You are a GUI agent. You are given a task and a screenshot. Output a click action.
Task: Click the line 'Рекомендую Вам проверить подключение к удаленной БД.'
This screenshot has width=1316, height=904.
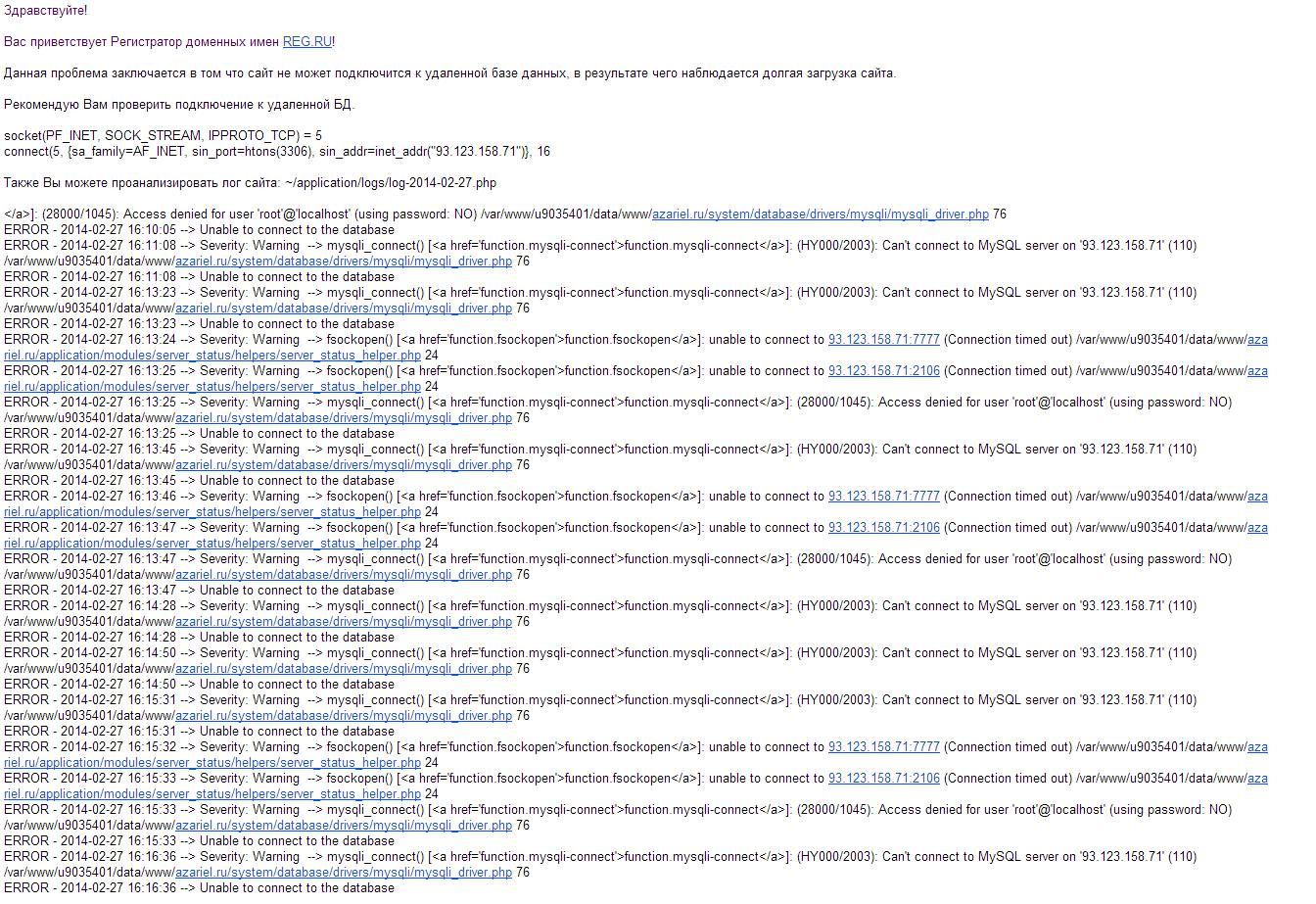pos(179,105)
